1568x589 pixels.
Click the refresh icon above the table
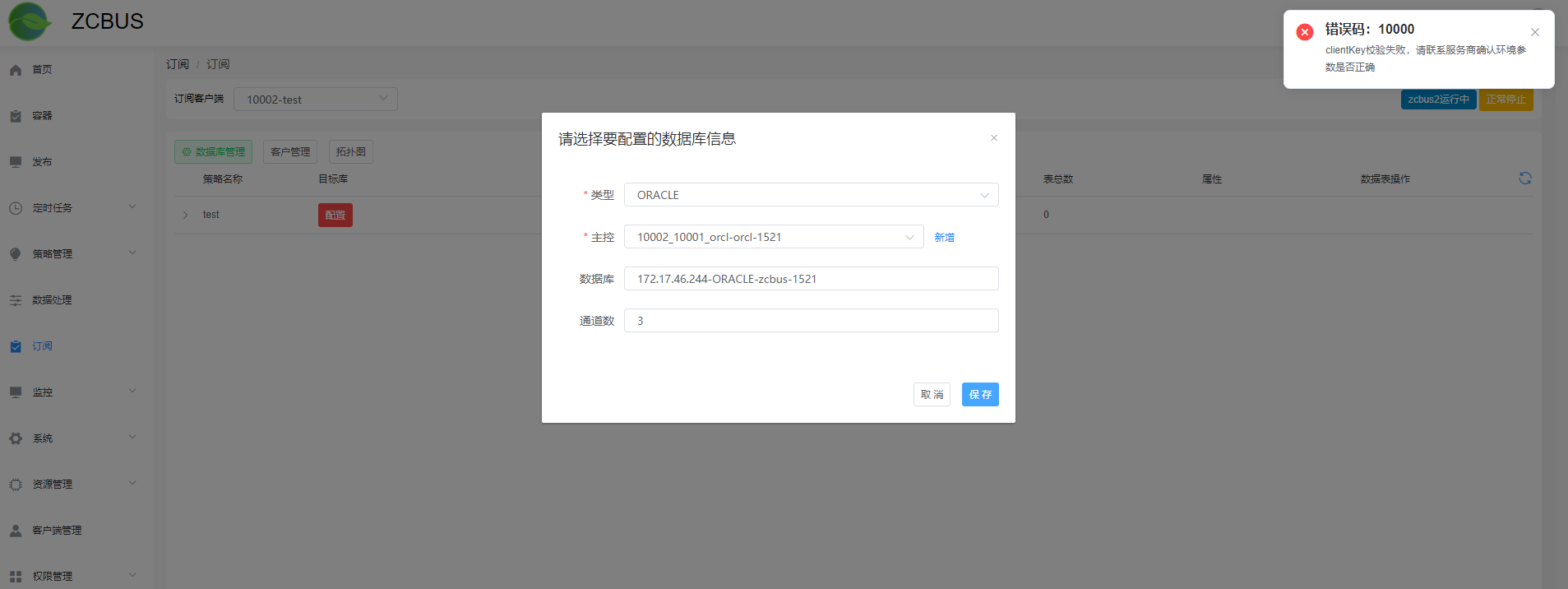1524,179
